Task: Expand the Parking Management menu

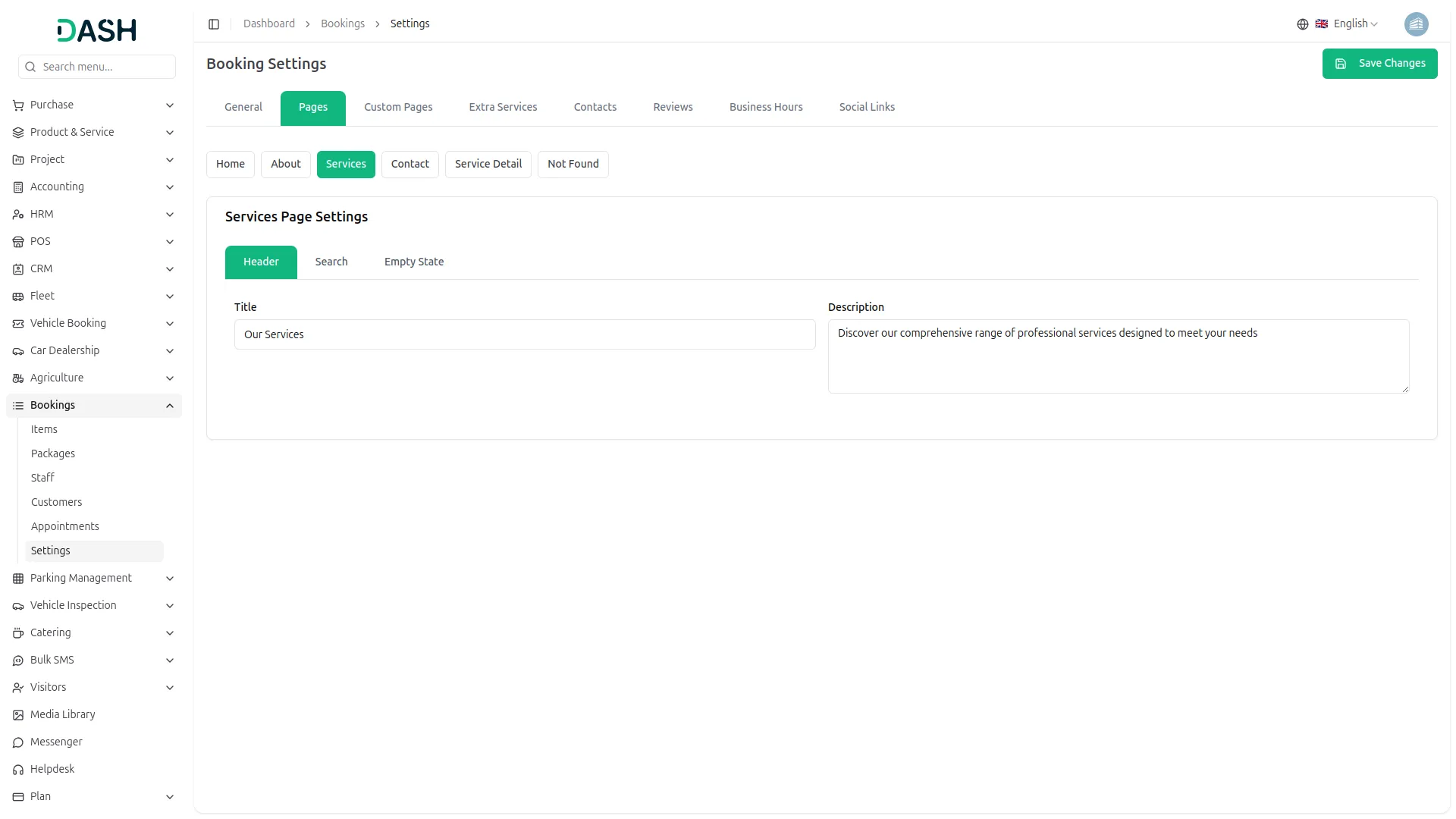Action: 170,579
